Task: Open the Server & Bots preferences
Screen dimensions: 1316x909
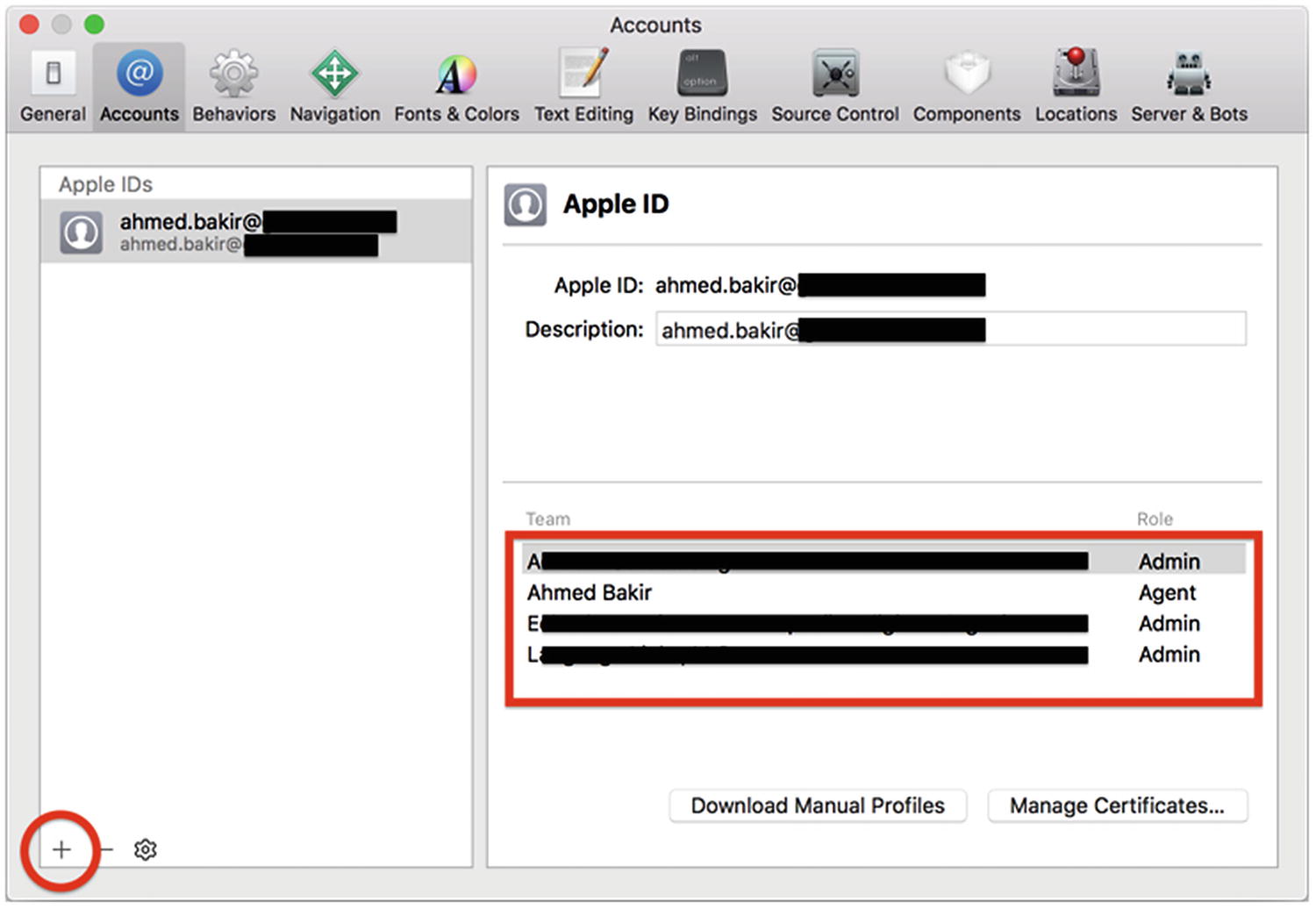Action: (x=1189, y=87)
